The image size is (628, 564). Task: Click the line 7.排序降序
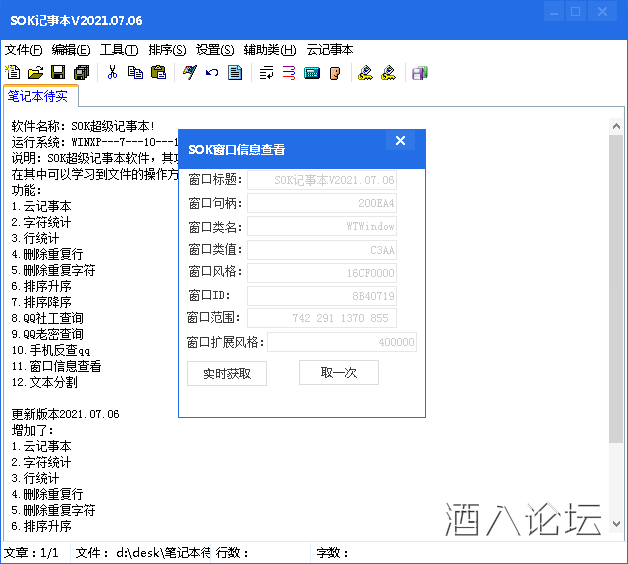(41, 302)
